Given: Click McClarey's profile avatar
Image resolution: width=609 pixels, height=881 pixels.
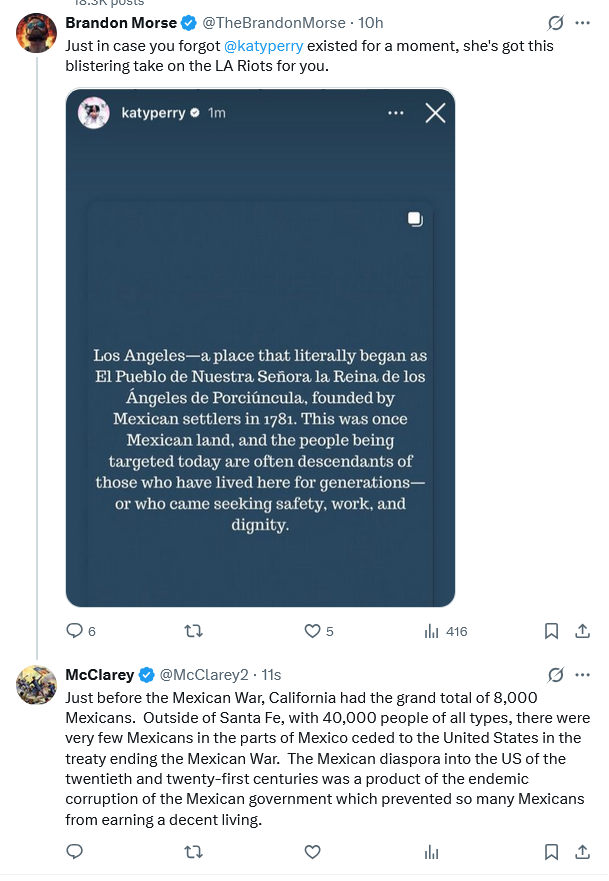Looking at the screenshot, I should point(37,685).
